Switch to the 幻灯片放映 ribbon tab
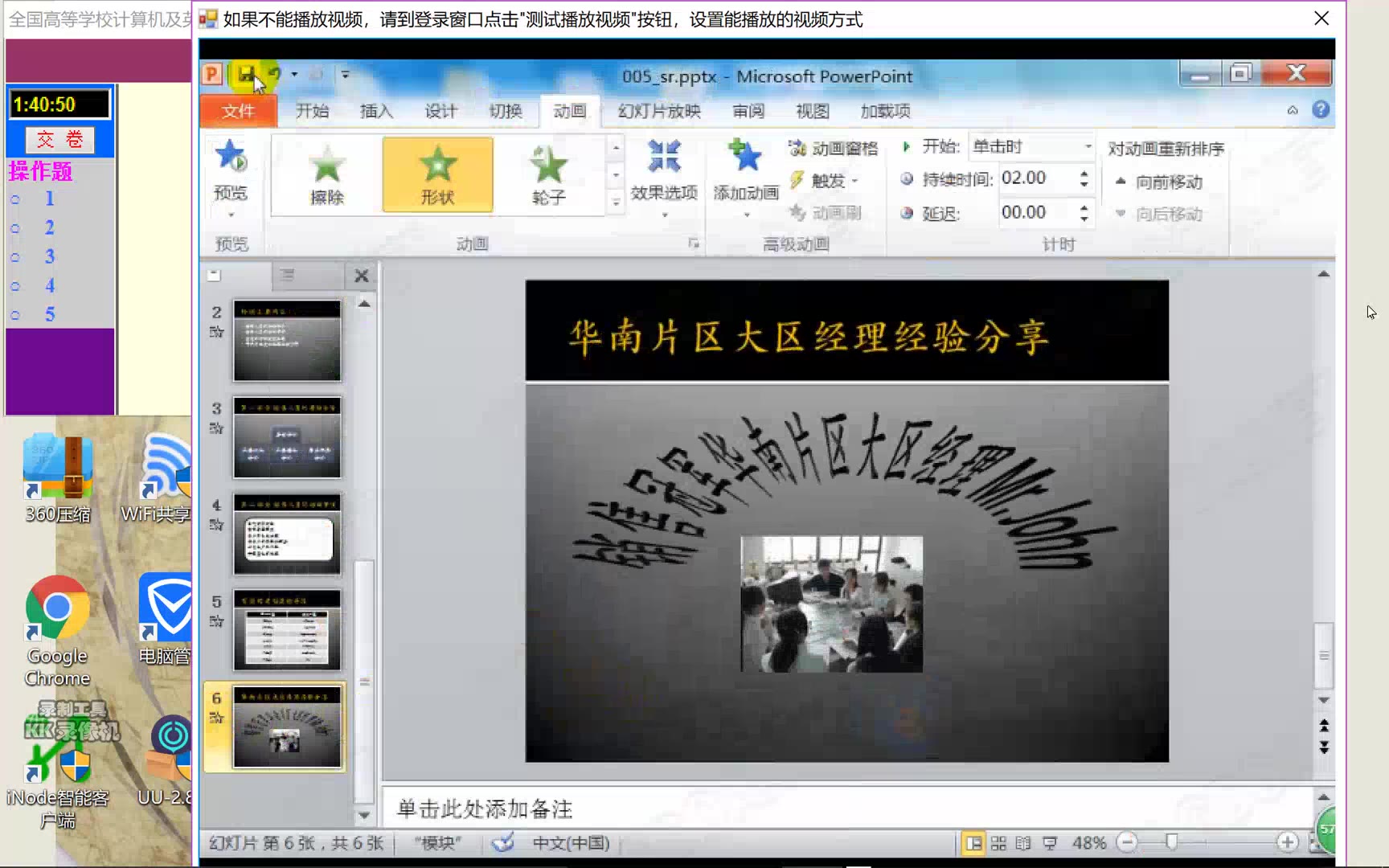1389x868 pixels. point(658,111)
